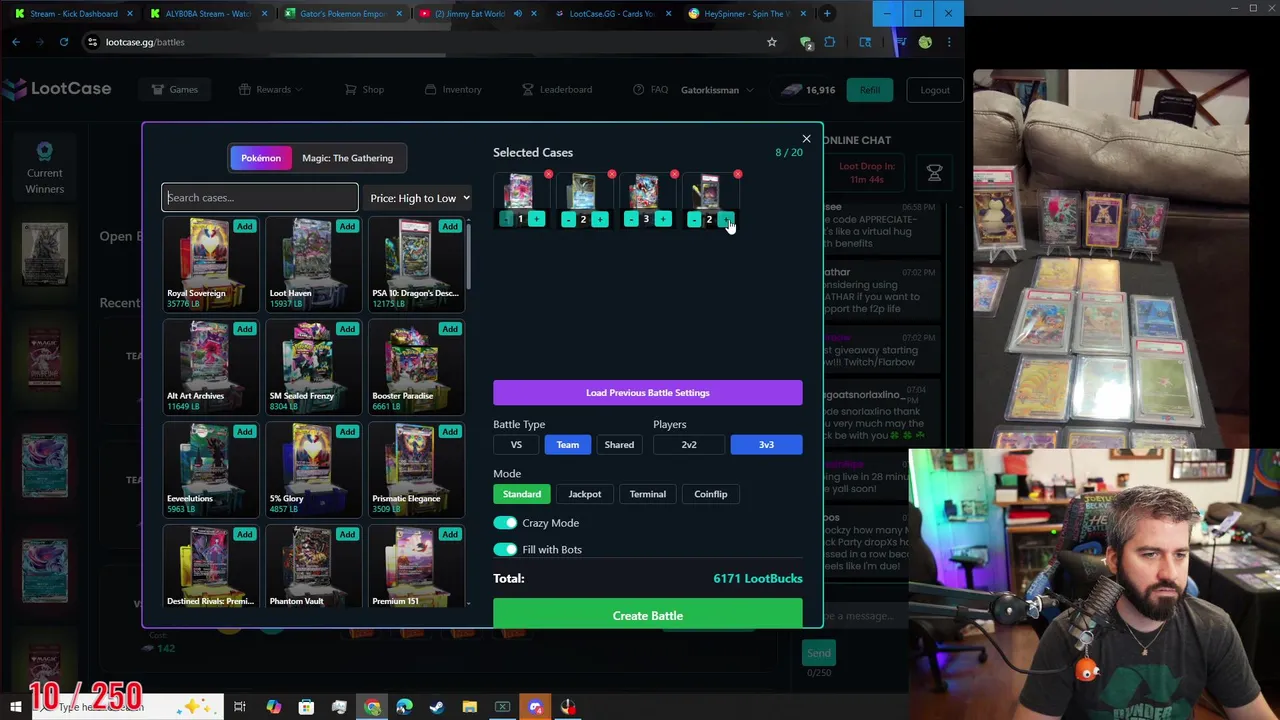
Task: Add the 5% Glory case
Action: coord(347,432)
